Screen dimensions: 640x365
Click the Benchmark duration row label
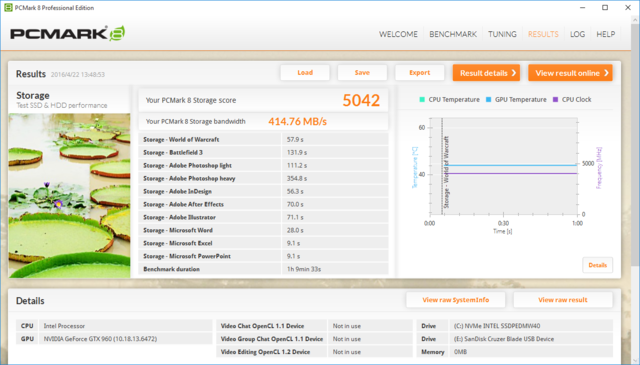coord(171,269)
